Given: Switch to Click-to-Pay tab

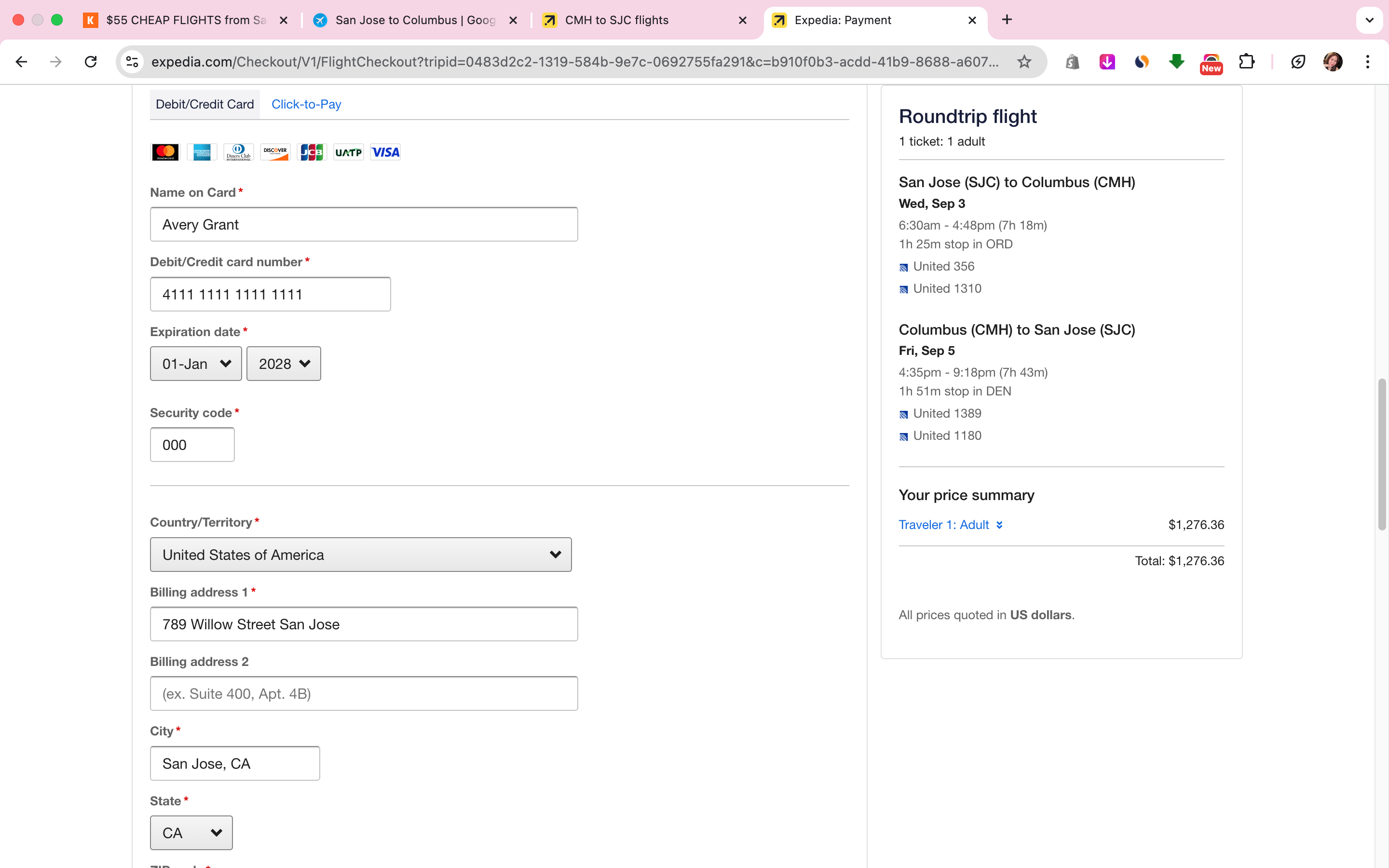Looking at the screenshot, I should 306,105.
